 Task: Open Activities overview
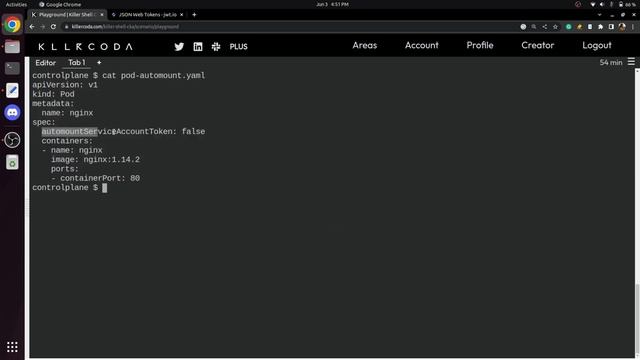click(x=16, y=4)
